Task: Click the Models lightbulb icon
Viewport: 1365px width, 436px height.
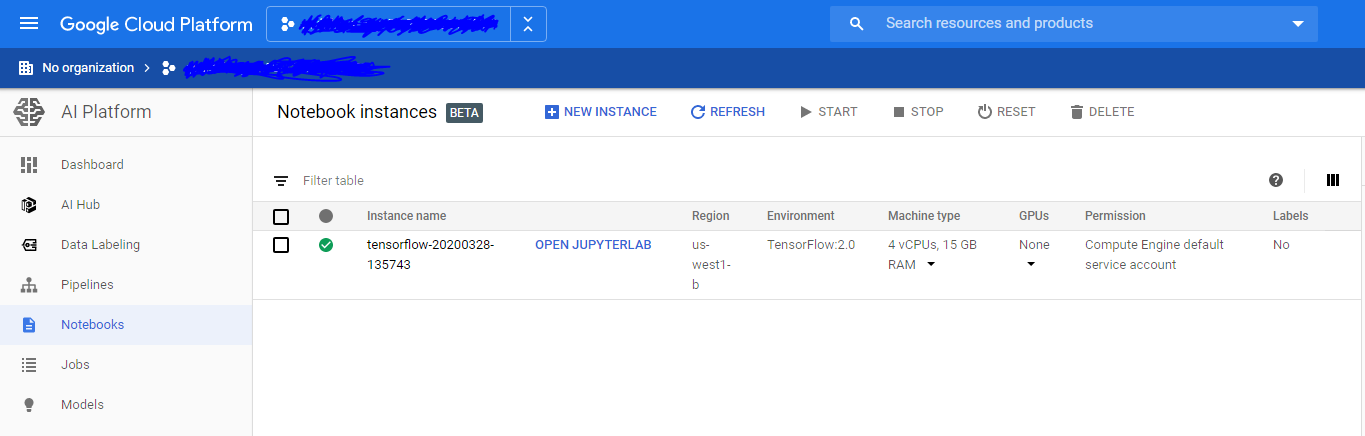Action: coord(29,405)
